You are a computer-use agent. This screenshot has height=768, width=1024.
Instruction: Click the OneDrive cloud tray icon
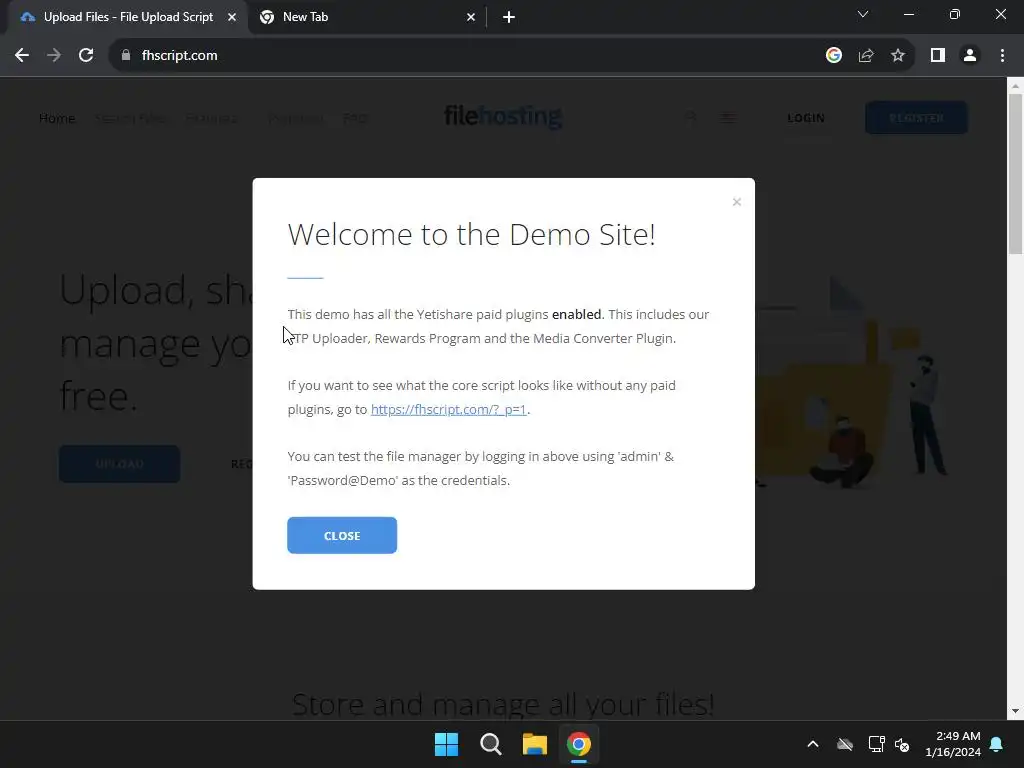click(x=845, y=744)
